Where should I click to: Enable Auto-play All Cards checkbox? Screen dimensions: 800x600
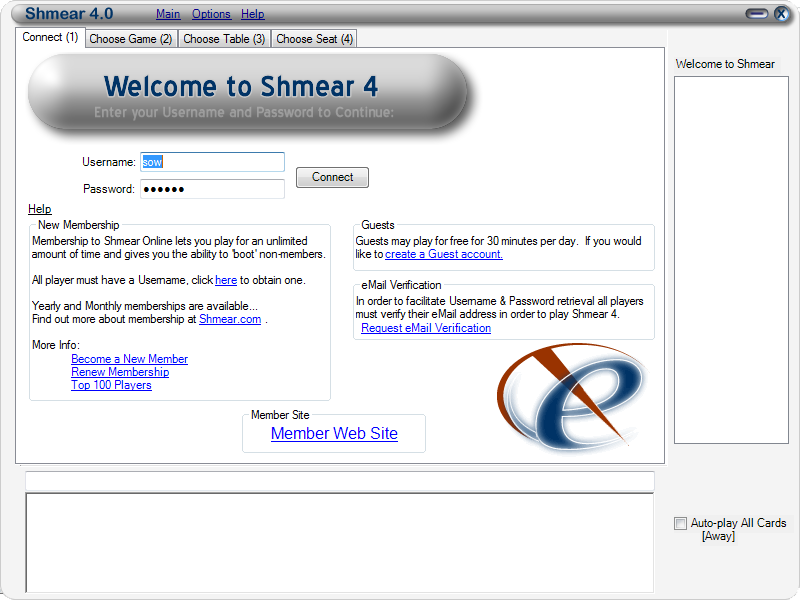click(x=680, y=523)
